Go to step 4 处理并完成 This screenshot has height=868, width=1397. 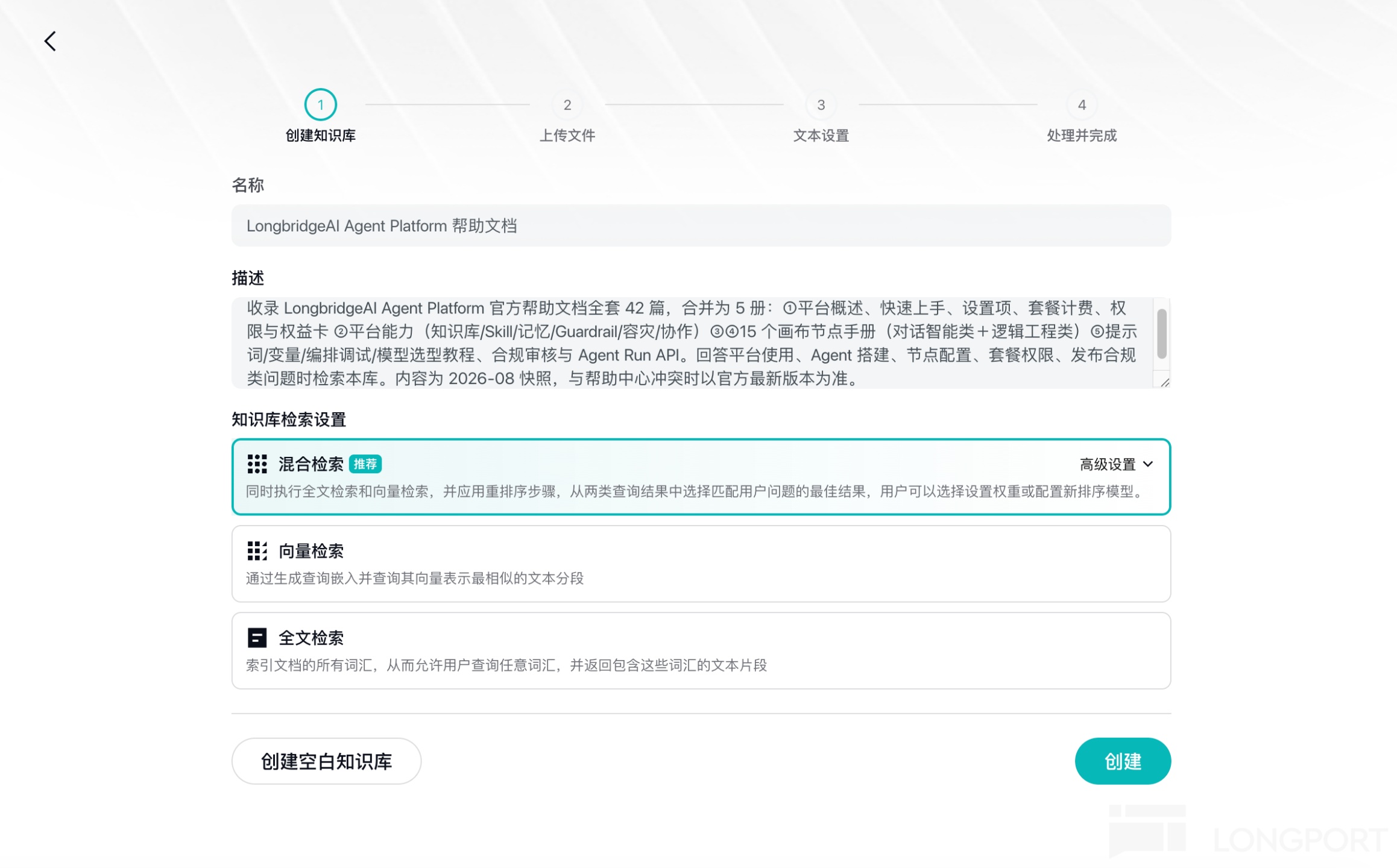(1082, 116)
